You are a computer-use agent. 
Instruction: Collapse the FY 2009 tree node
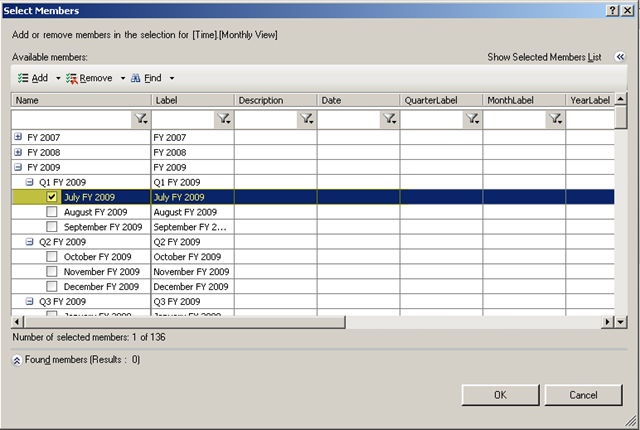coord(18,167)
